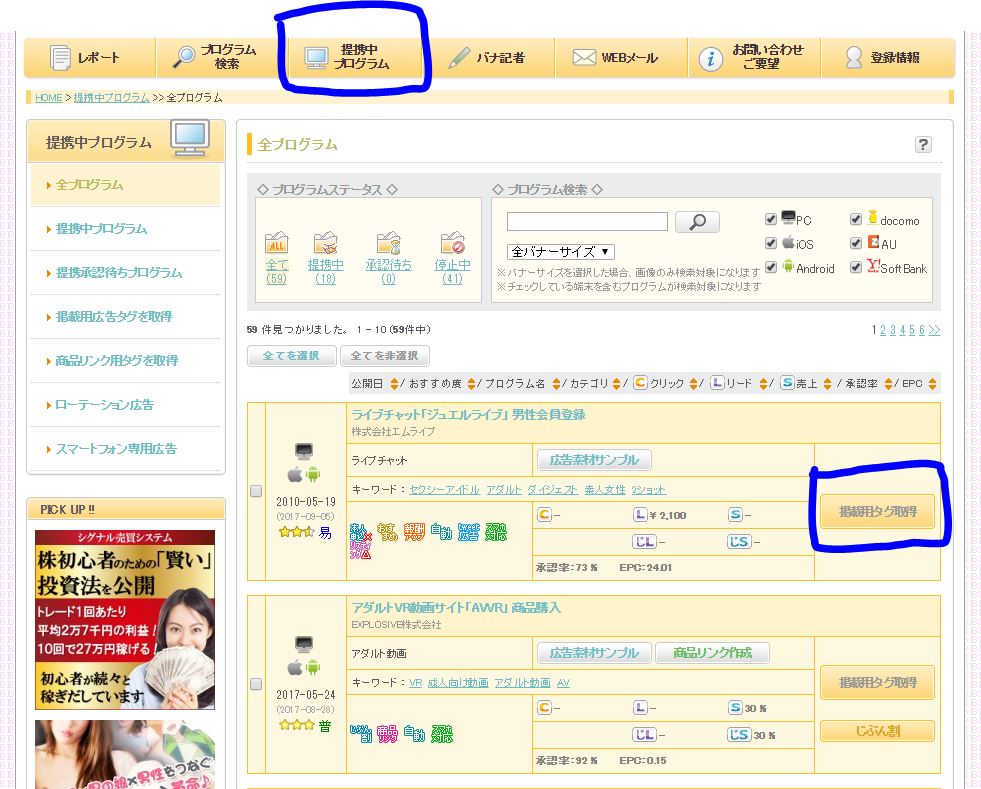
Task: Open the 株初心者 investment ad banner
Action: tap(125, 620)
